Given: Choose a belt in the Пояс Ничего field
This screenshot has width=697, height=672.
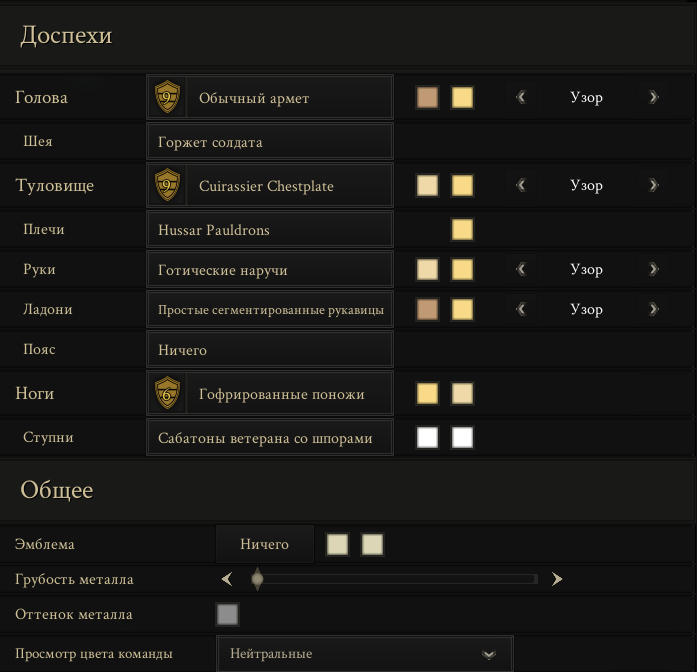Looking at the screenshot, I should coord(270,349).
